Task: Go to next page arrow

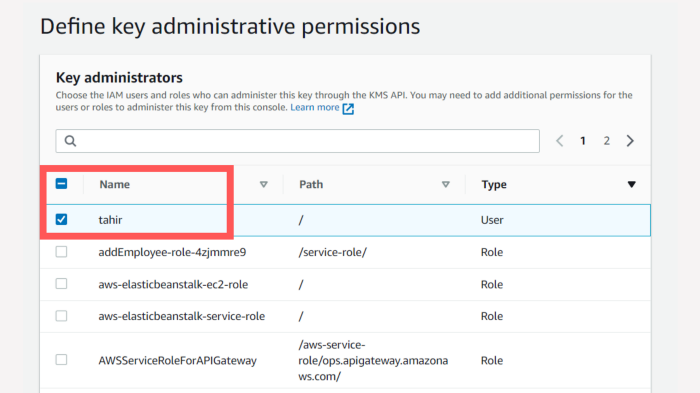Action: click(630, 141)
